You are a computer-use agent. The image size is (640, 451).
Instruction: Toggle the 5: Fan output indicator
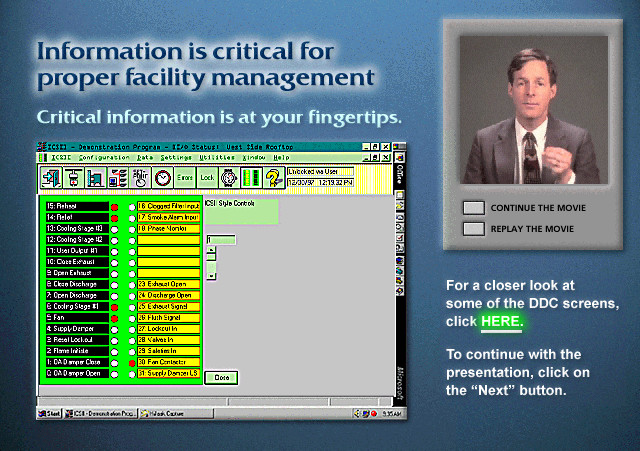pyautogui.click(x=114, y=318)
